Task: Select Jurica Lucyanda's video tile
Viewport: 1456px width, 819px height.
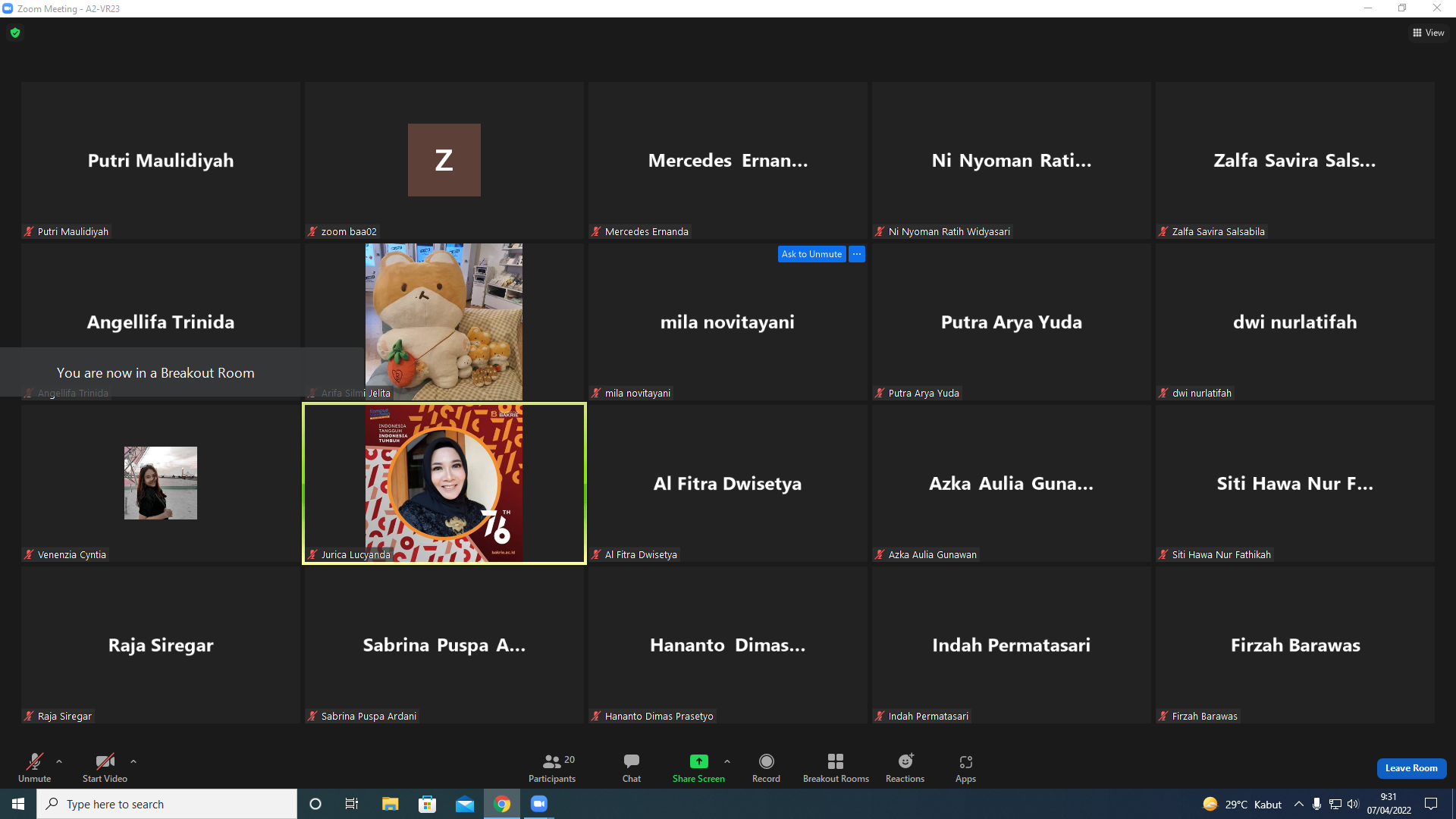Action: 444,483
